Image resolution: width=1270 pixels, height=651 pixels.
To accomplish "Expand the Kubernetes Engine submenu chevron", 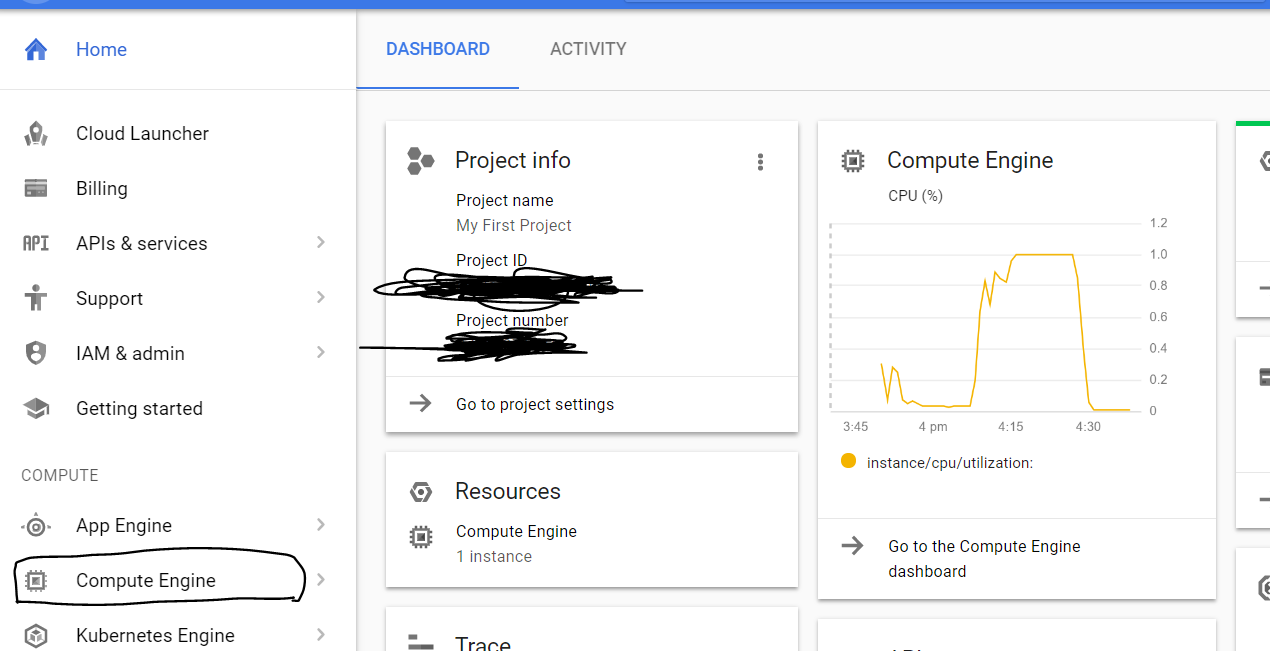I will point(321,634).
